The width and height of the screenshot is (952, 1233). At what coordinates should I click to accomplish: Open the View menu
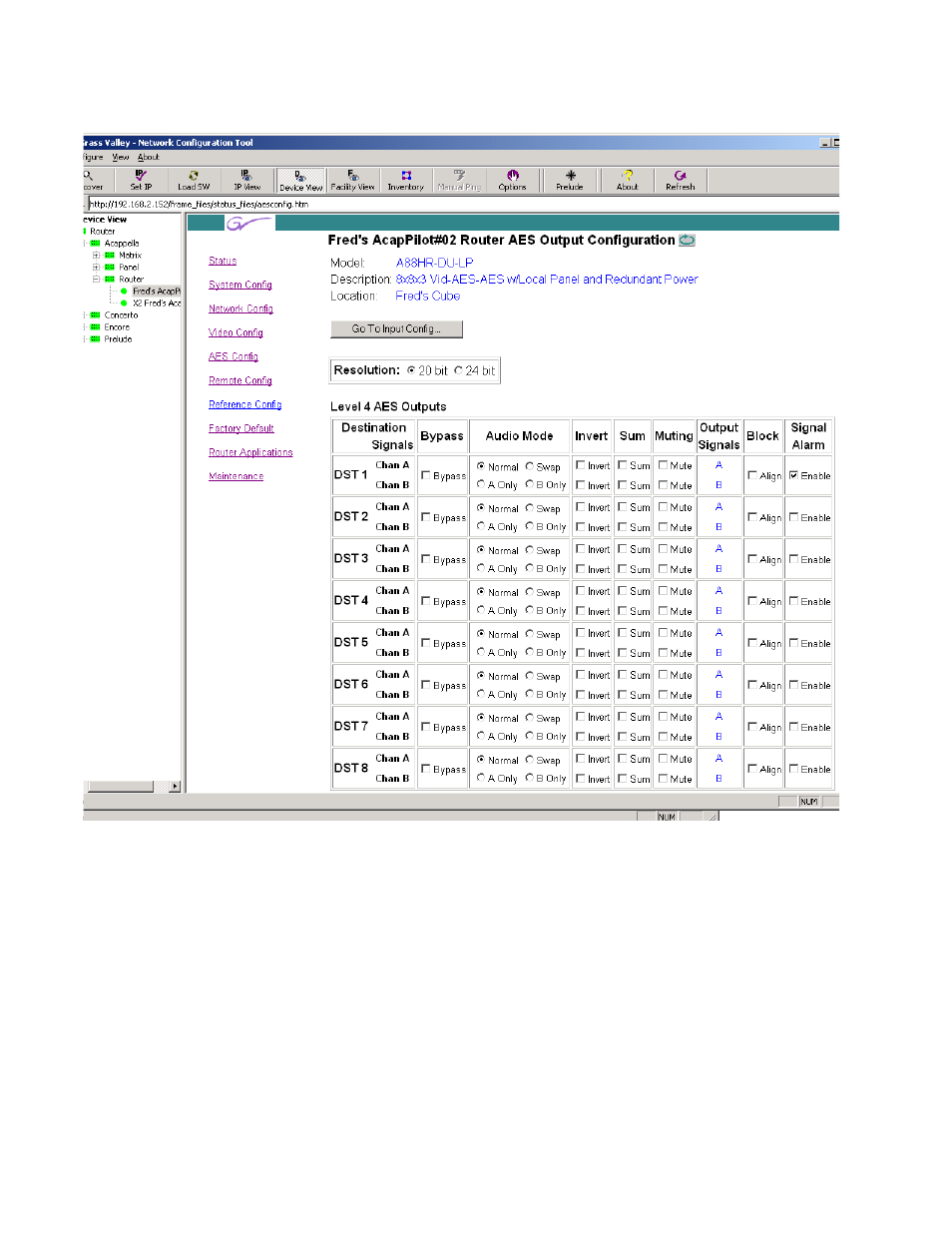coord(121,157)
